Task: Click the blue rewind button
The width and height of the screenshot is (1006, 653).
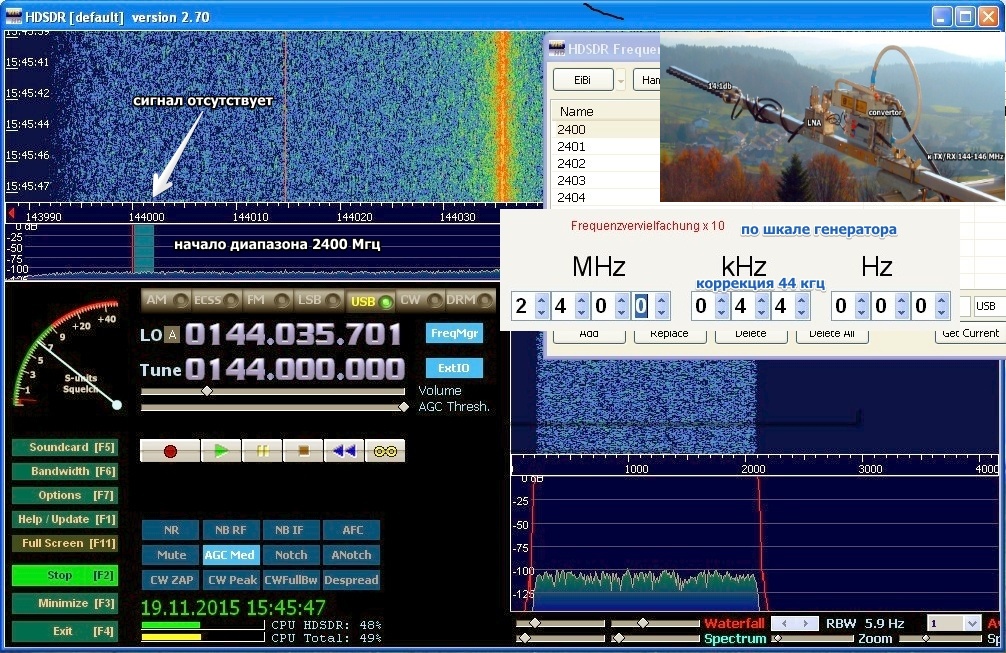Action: [x=344, y=451]
